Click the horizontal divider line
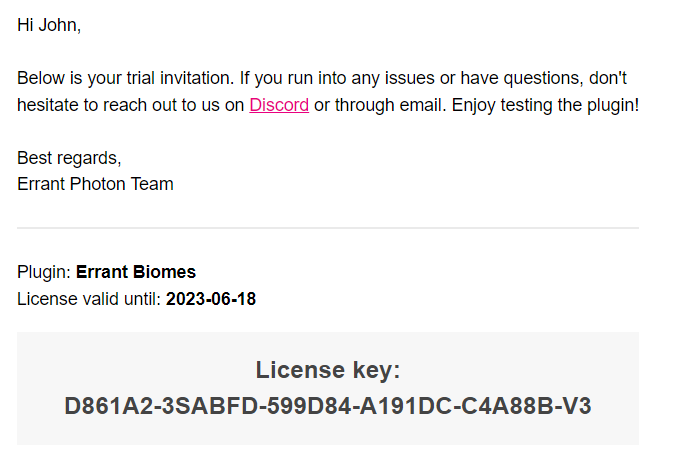 coord(328,228)
